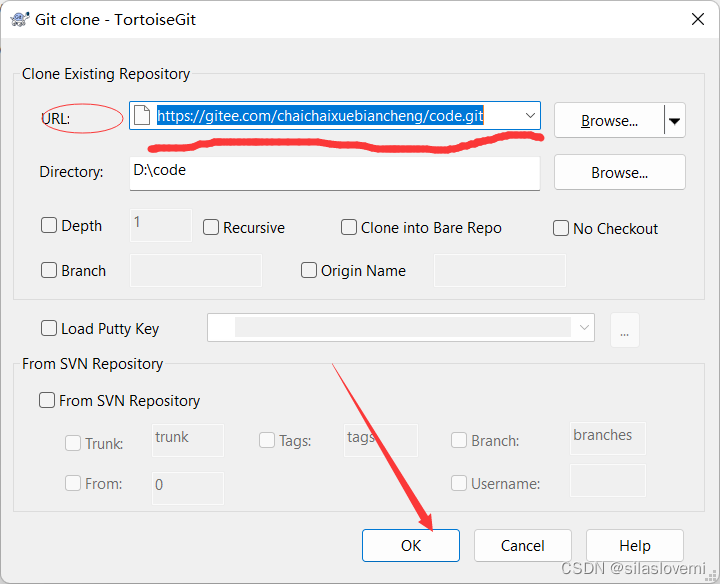
Task: Click the ellipsis browse button for Putty key
Action: point(624,330)
